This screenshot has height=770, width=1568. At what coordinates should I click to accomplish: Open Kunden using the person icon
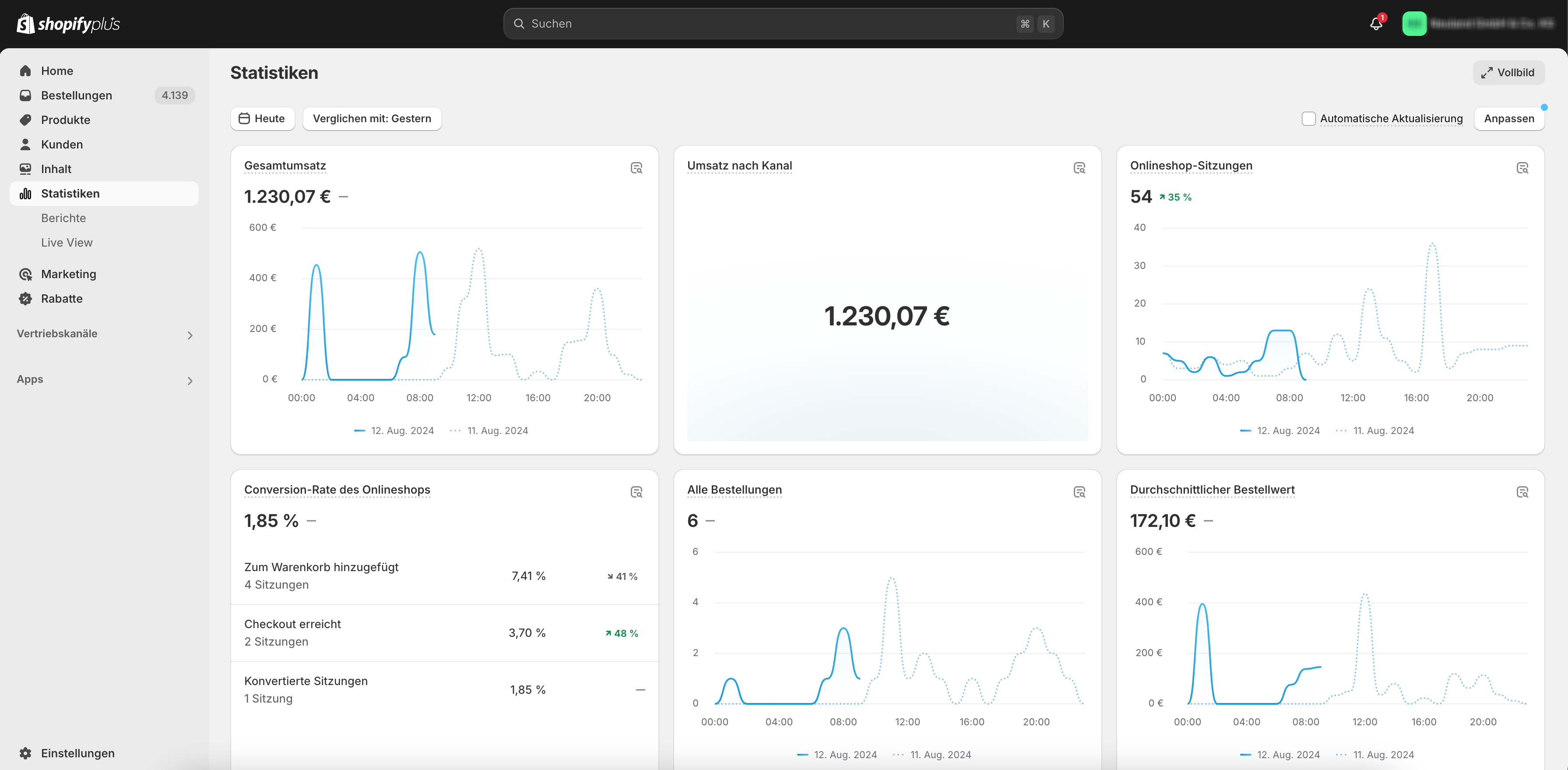pyautogui.click(x=25, y=145)
